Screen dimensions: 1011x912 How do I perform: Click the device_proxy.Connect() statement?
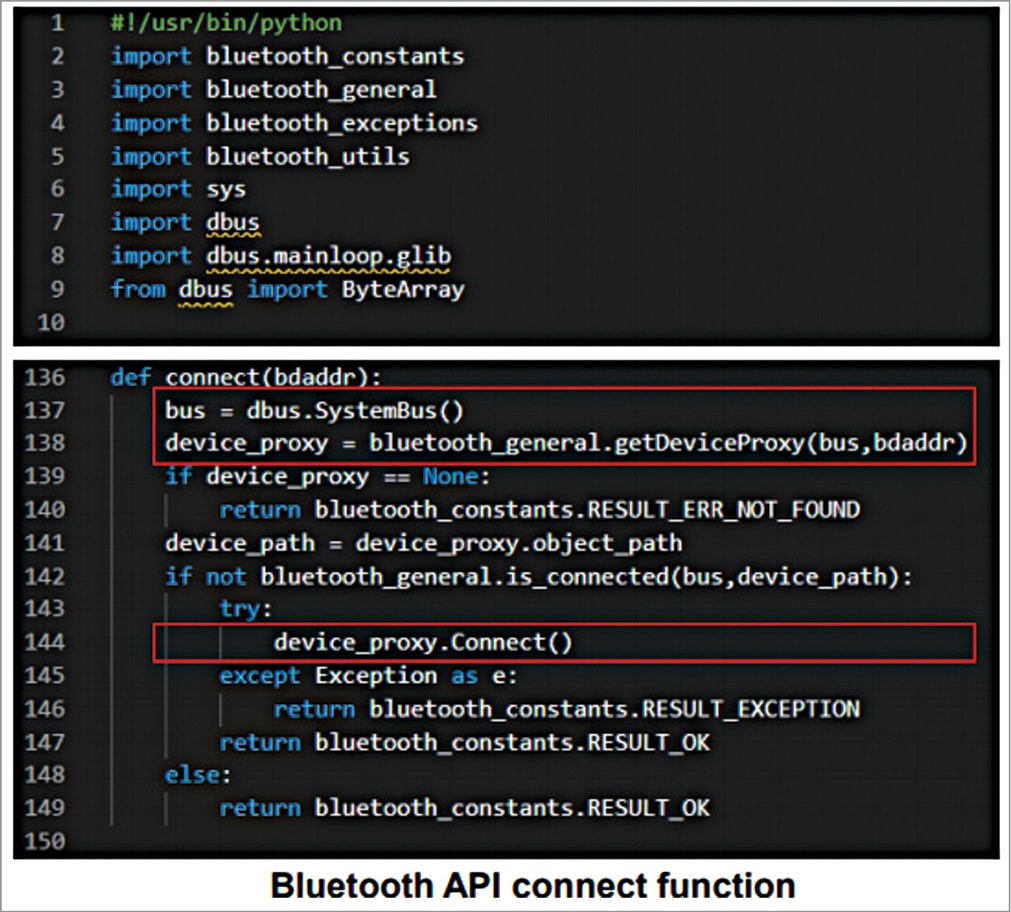click(423, 642)
